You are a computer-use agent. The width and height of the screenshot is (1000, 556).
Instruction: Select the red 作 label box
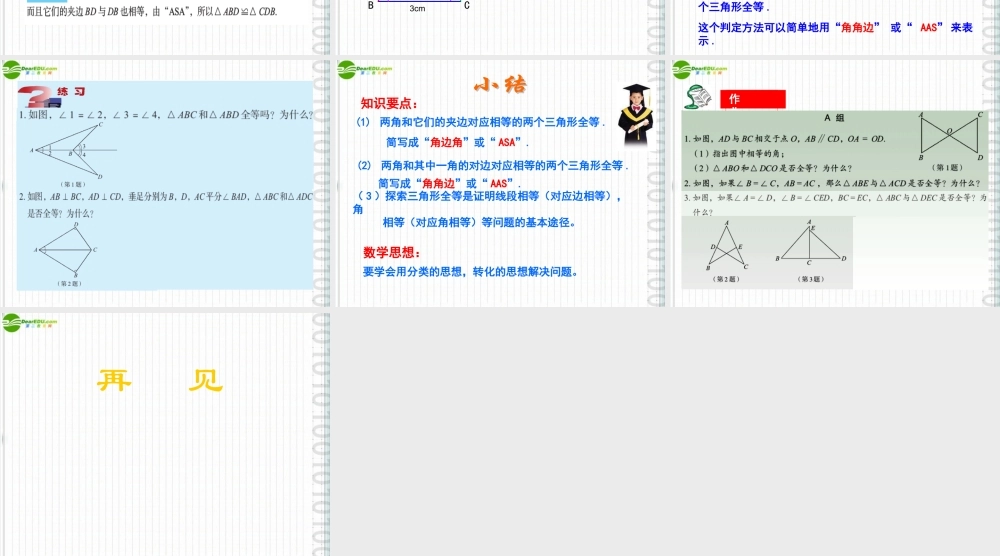[x=753, y=99]
